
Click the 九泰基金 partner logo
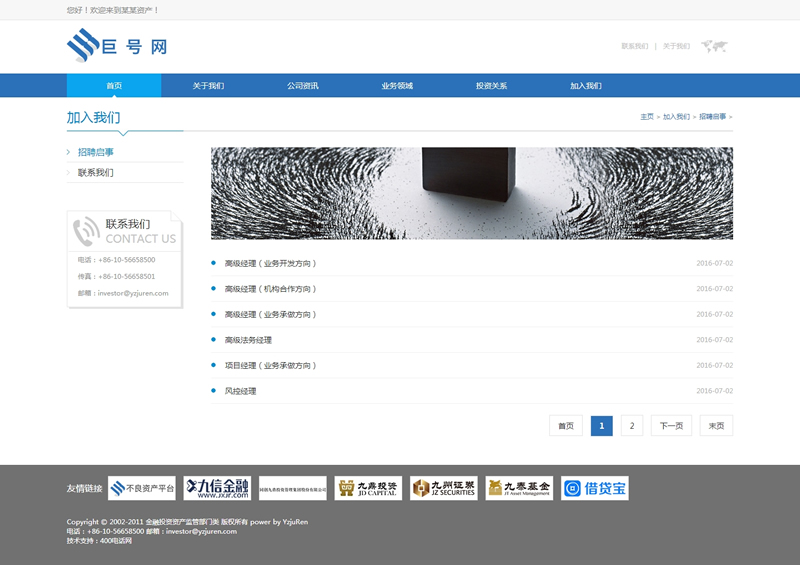pyautogui.click(x=519, y=488)
